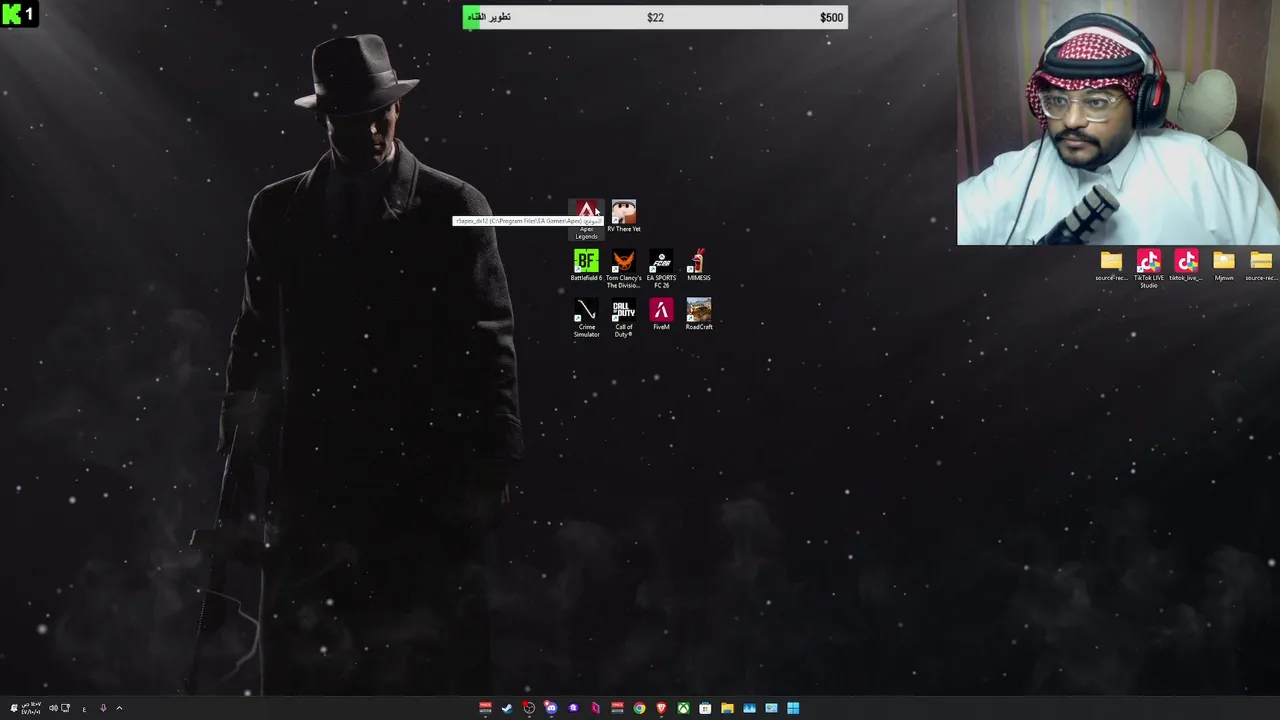The image size is (1280, 720).
Task: Launch the RV There Yet game shortcut
Action: pyautogui.click(x=624, y=216)
